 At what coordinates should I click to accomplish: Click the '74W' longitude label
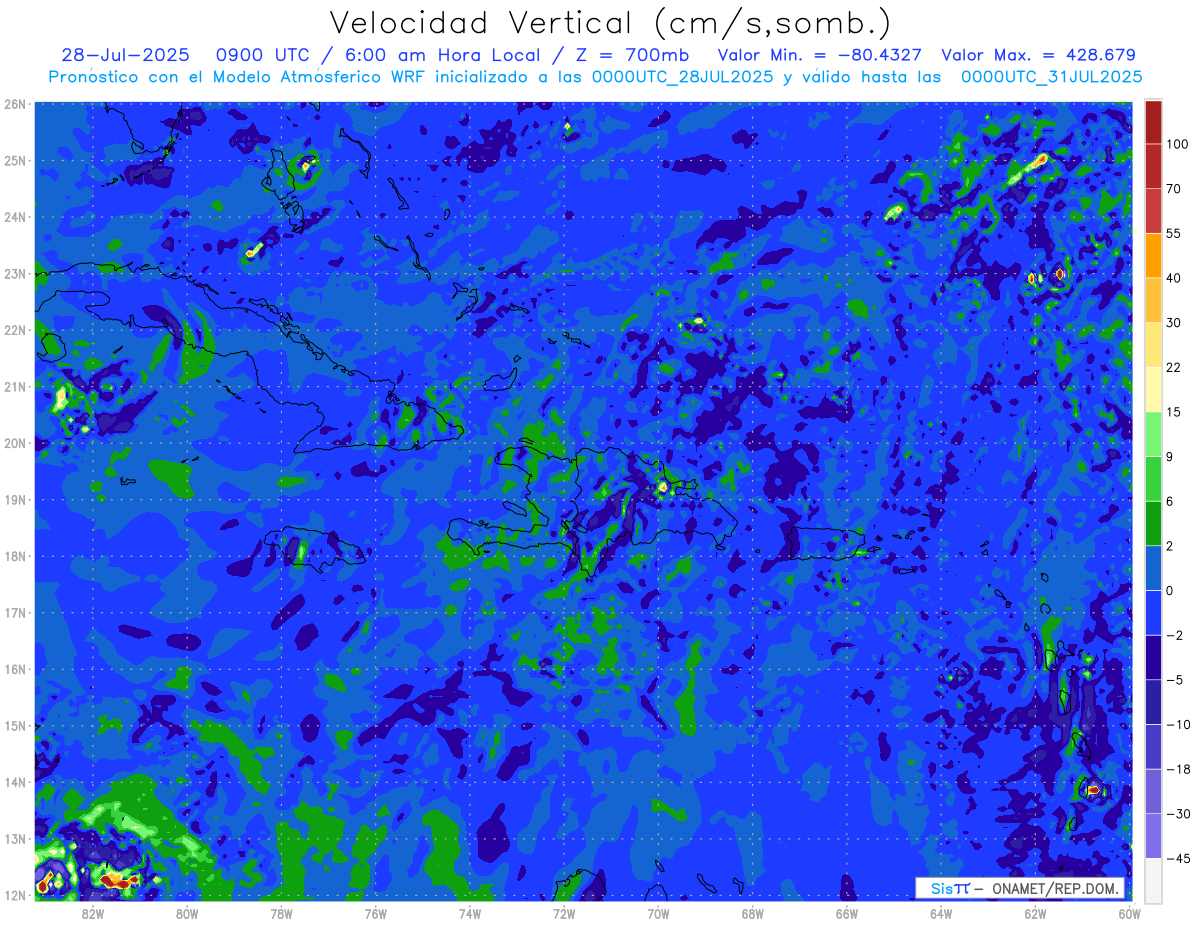(469, 913)
